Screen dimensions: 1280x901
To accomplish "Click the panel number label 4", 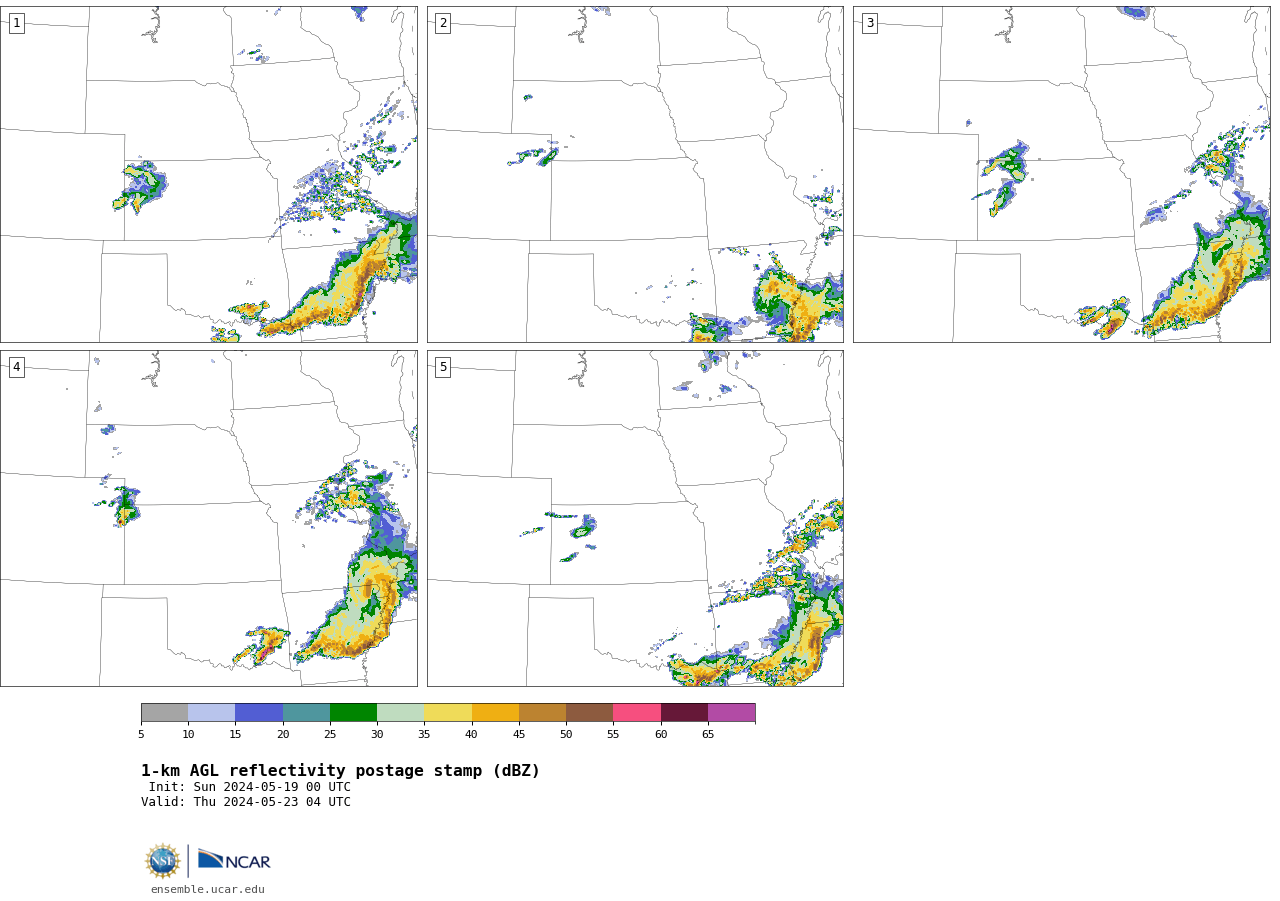I will [x=16, y=367].
